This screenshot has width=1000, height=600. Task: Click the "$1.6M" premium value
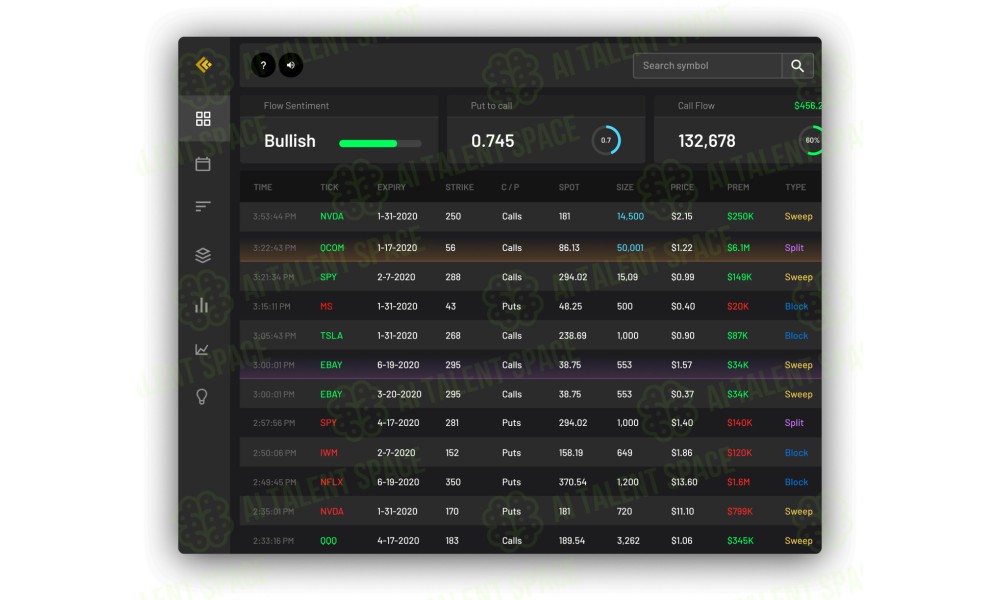pos(739,482)
